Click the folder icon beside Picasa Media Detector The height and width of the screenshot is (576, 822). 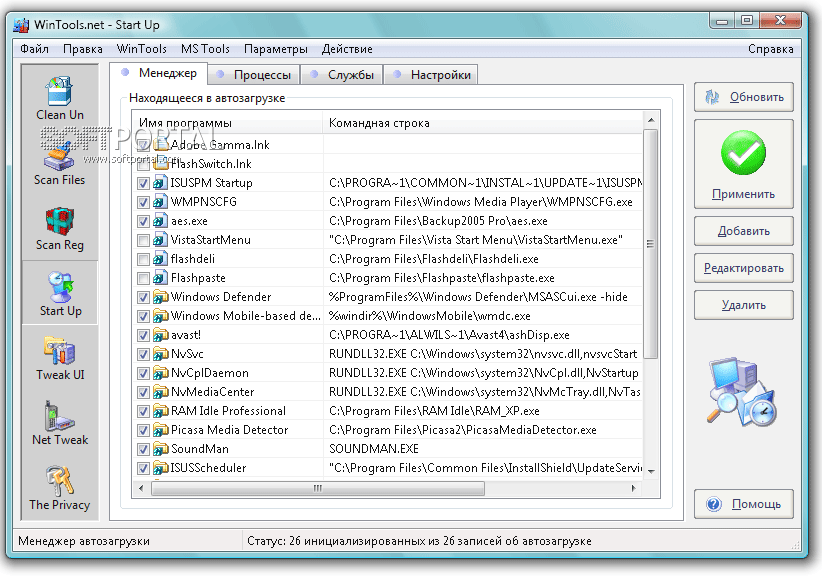pos(160,430)
